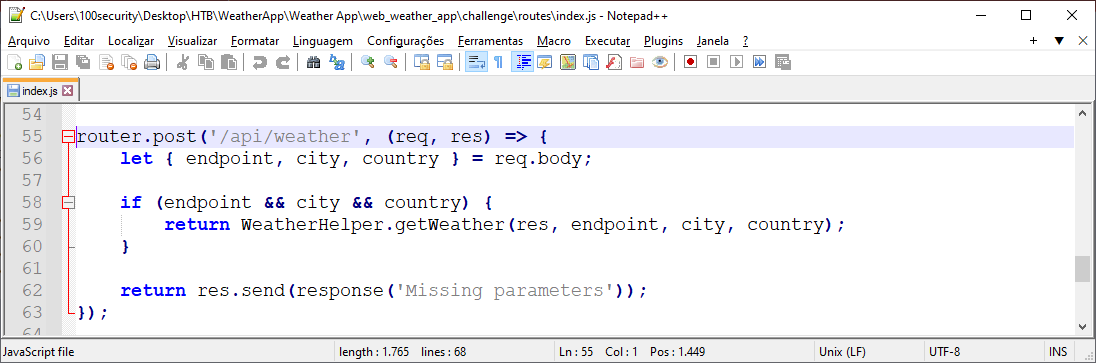Open Folder as Workspace icon
The height and width of the screenshot is (363, 1096).
click(x=636, y=62)
